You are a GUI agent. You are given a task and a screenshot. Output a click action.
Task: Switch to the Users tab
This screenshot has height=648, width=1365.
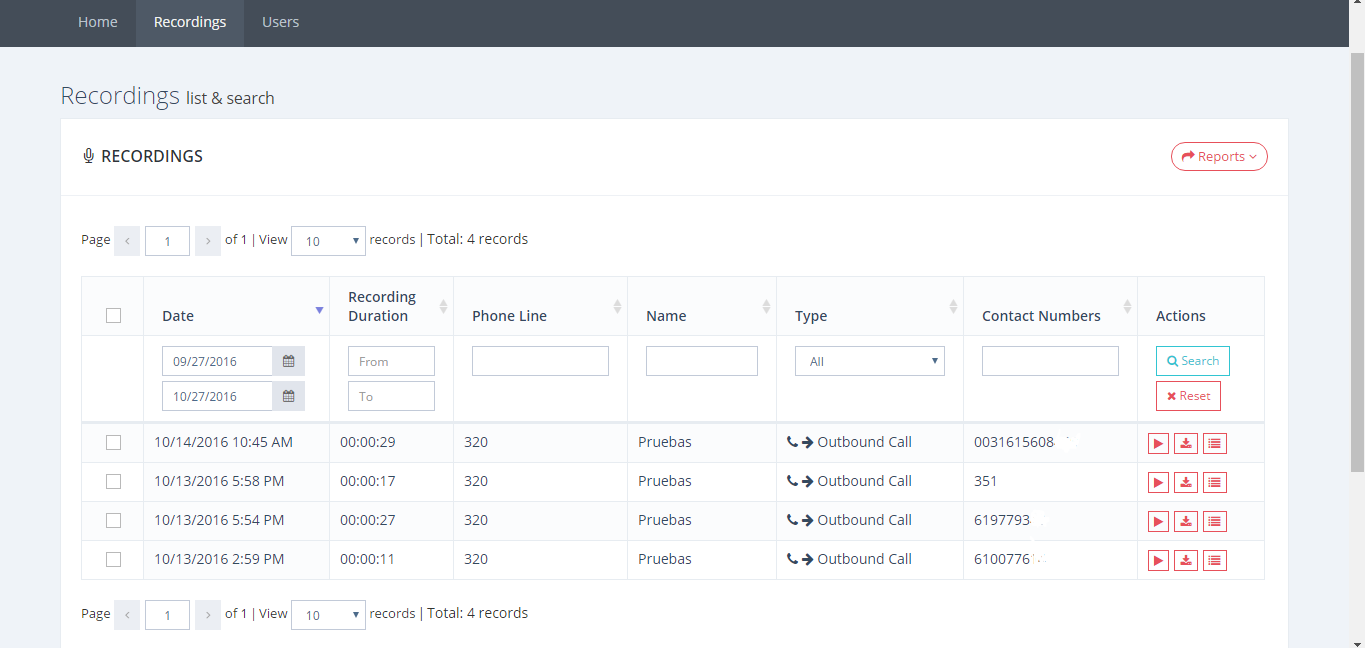(x=280, y=22)
